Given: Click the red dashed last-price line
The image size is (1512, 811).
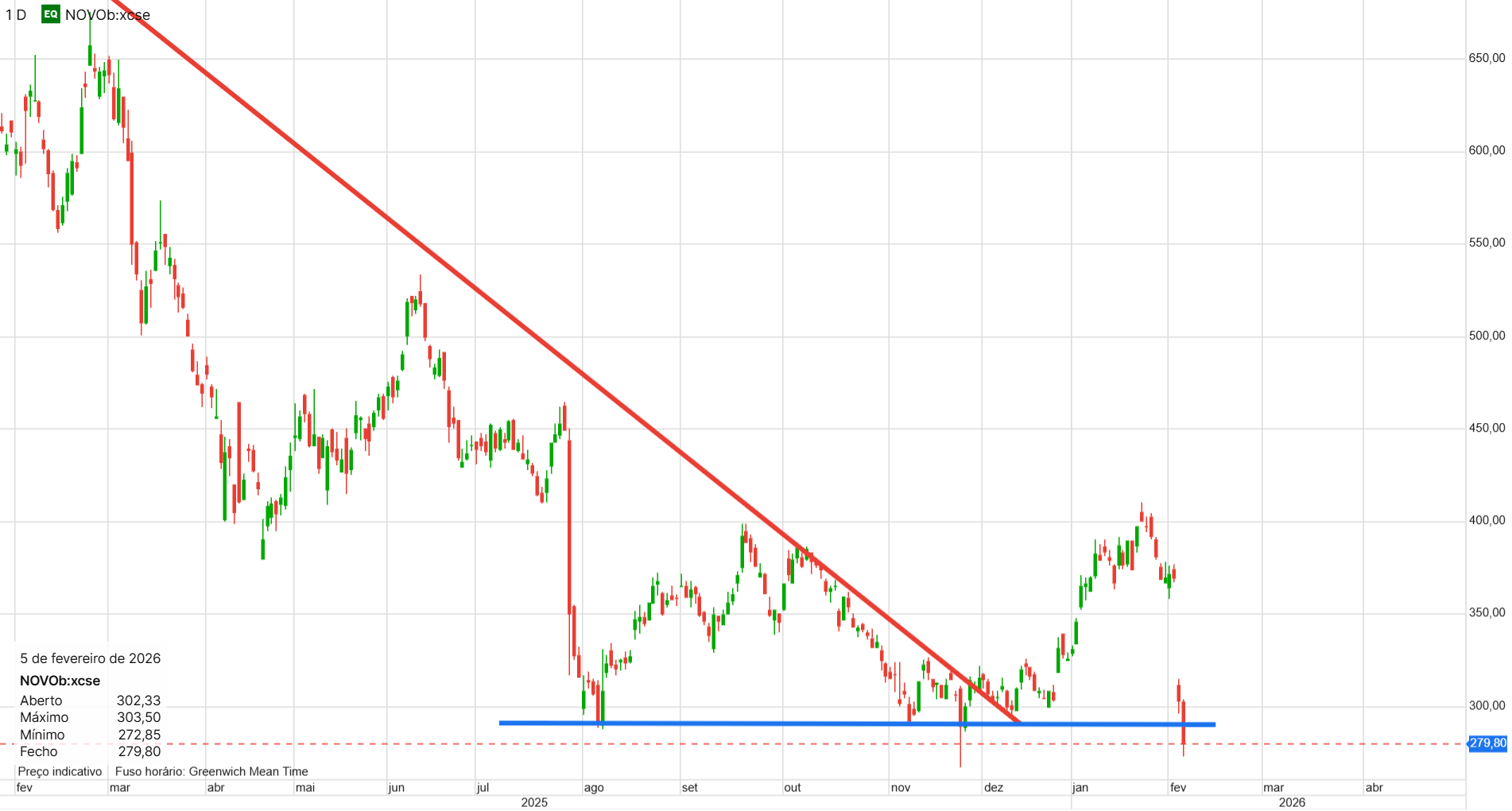Looking at the screenshot, I should point(731,744).
